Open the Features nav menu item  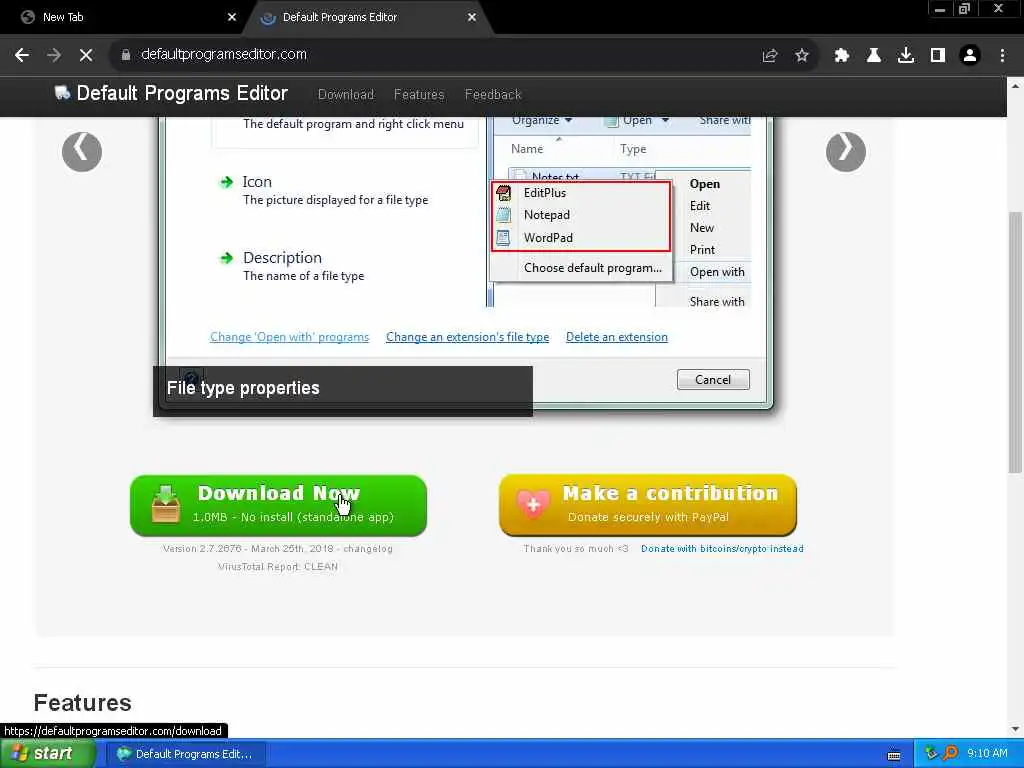point(419,95)
